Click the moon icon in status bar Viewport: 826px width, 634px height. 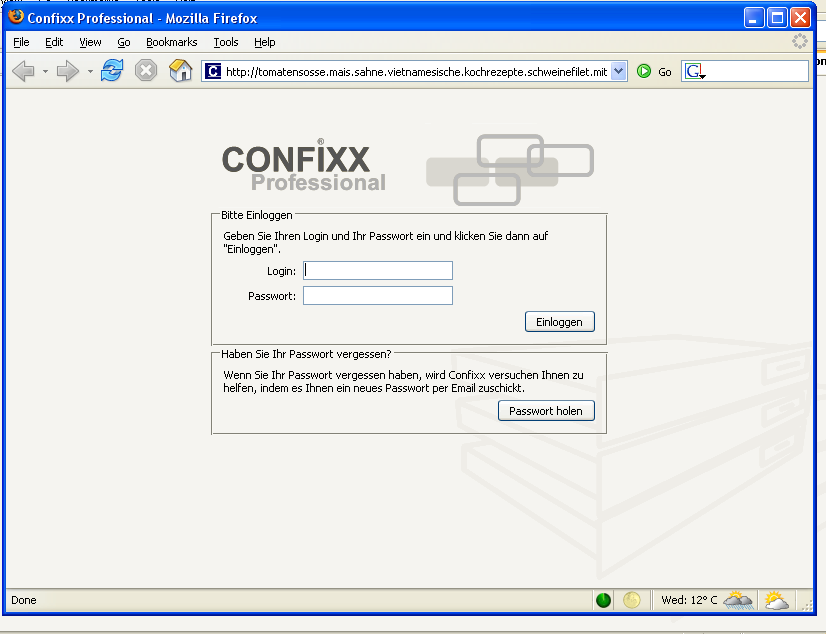631,600
